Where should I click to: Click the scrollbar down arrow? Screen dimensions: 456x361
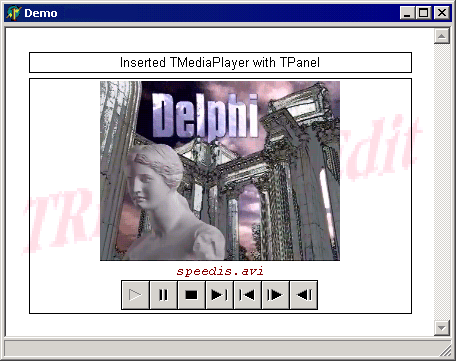click(442, 328)
